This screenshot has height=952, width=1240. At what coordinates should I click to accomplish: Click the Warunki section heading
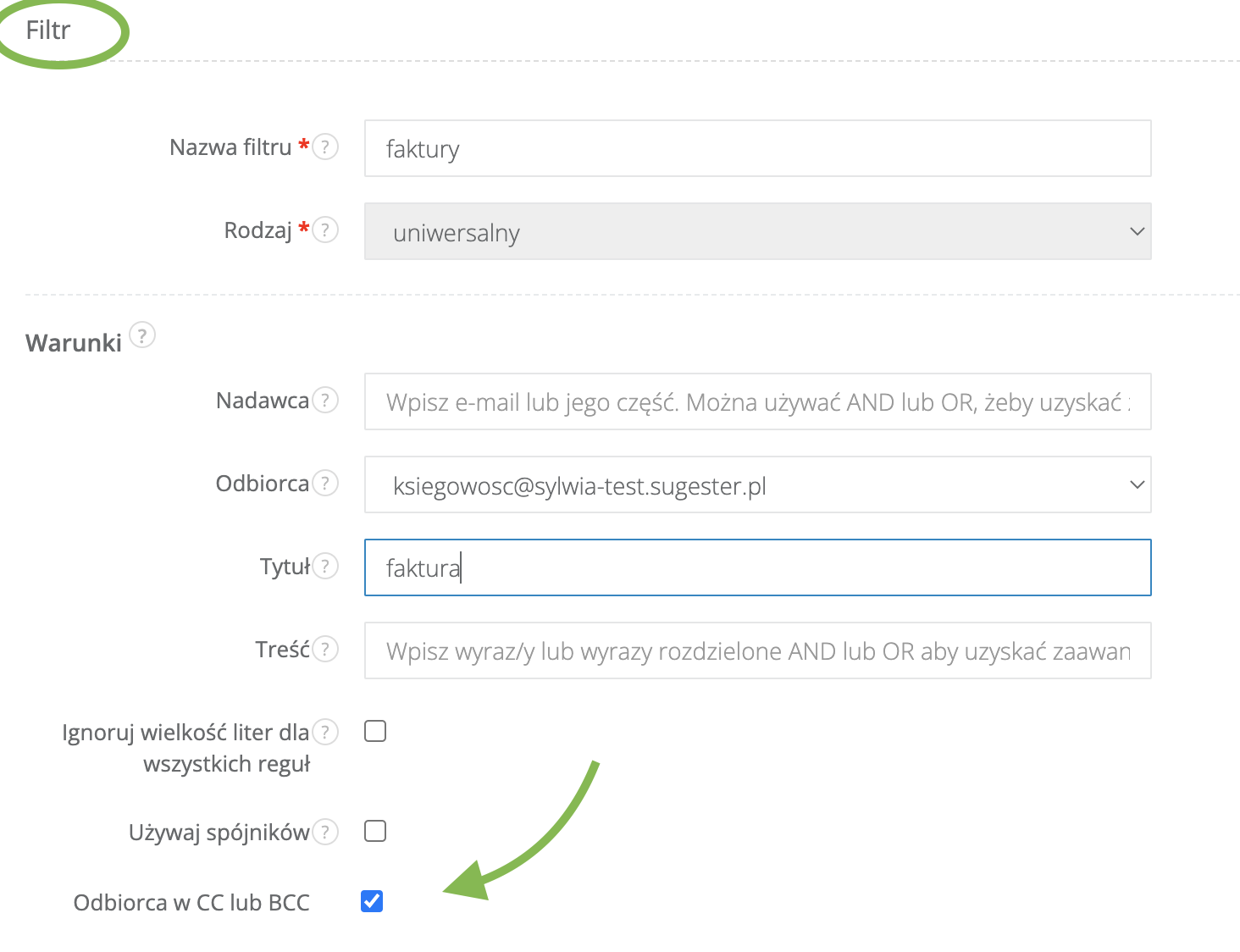tap(74, 343)
